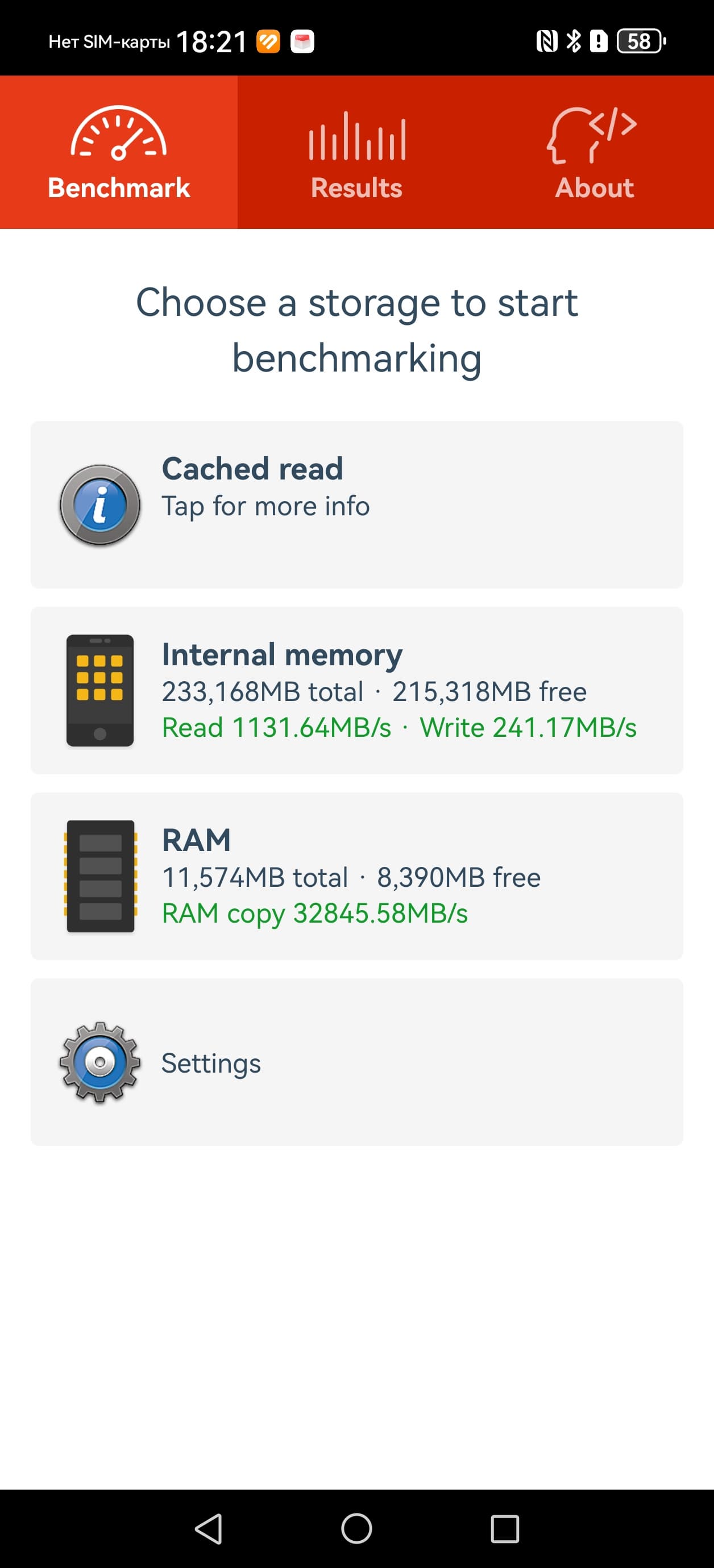Tap the Results bar chart icon
The width and height of the screenshot is (714, 1568).
tap(357, 136)
